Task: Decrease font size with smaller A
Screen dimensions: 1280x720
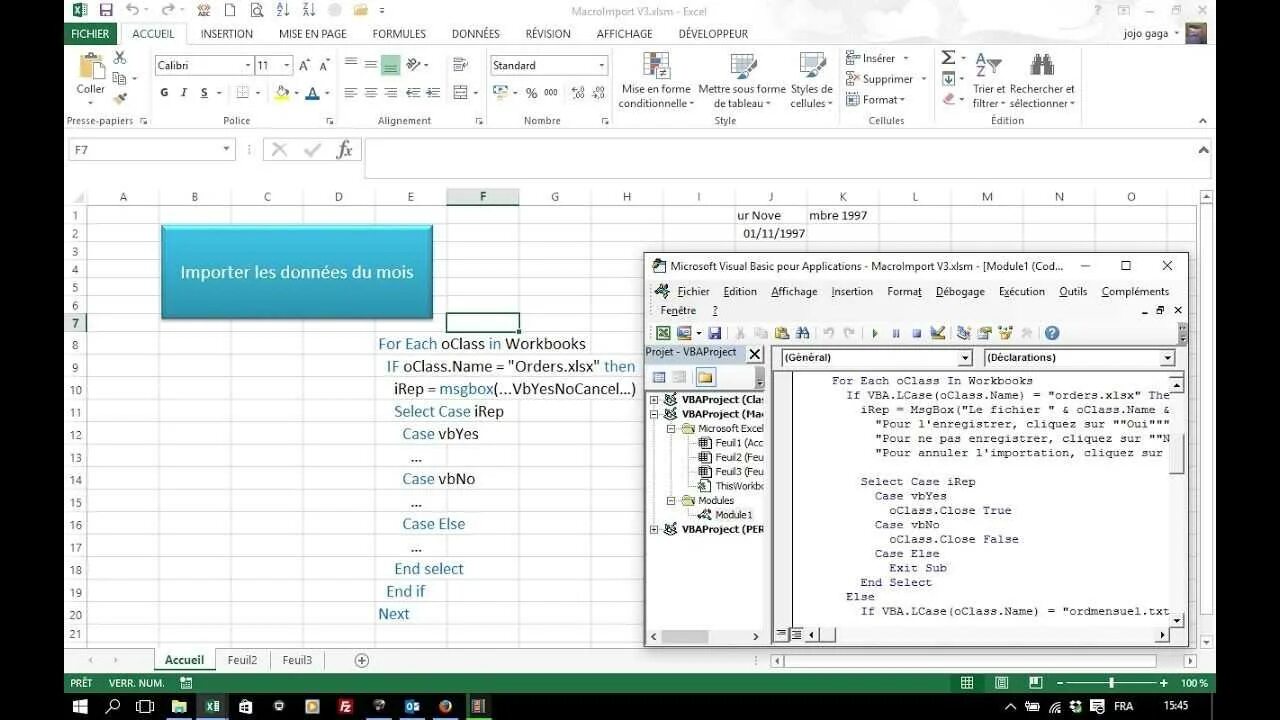Action: (x=323, y=65)
